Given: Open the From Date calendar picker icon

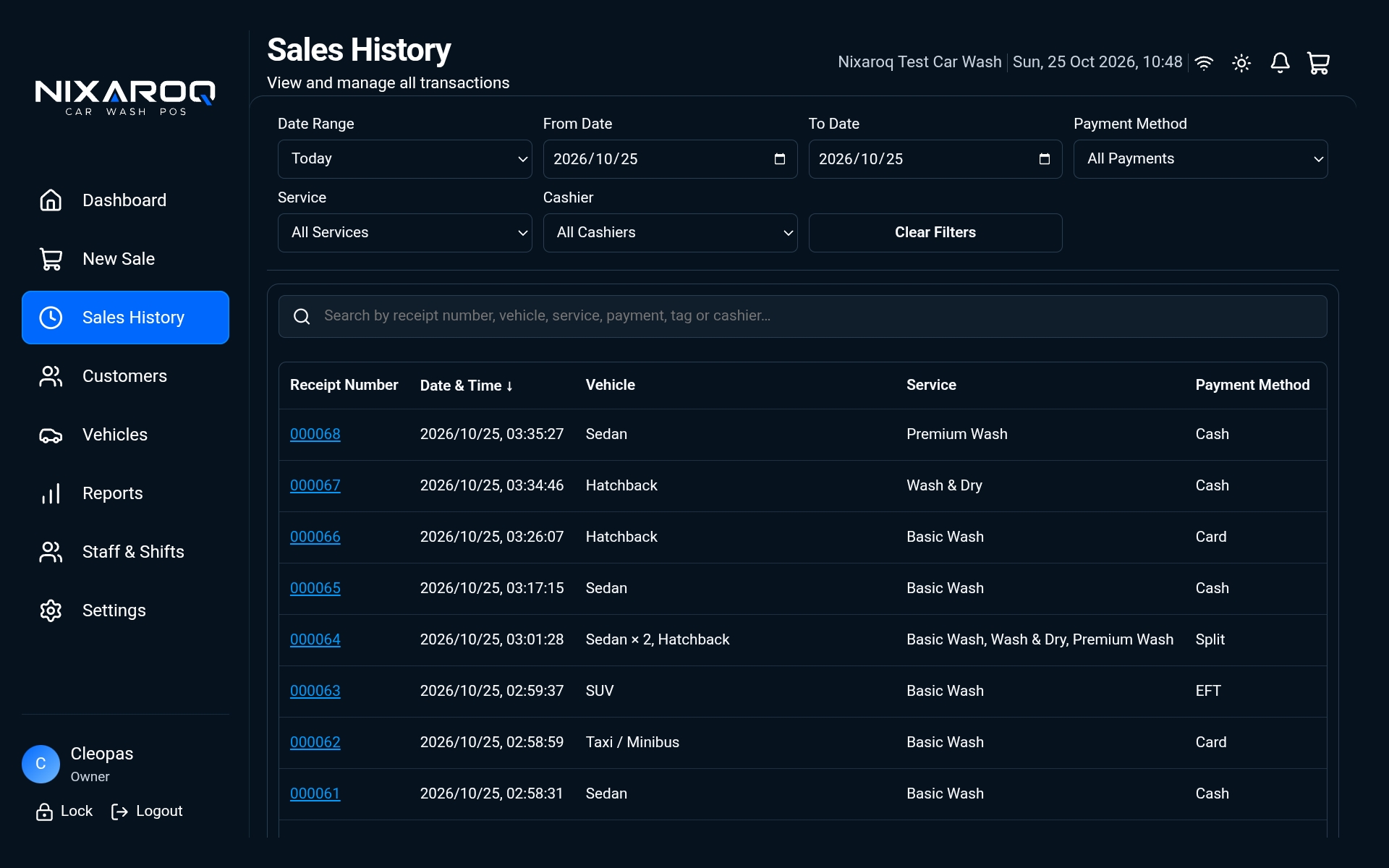Looking at the screenshot, I should point(779,159).
